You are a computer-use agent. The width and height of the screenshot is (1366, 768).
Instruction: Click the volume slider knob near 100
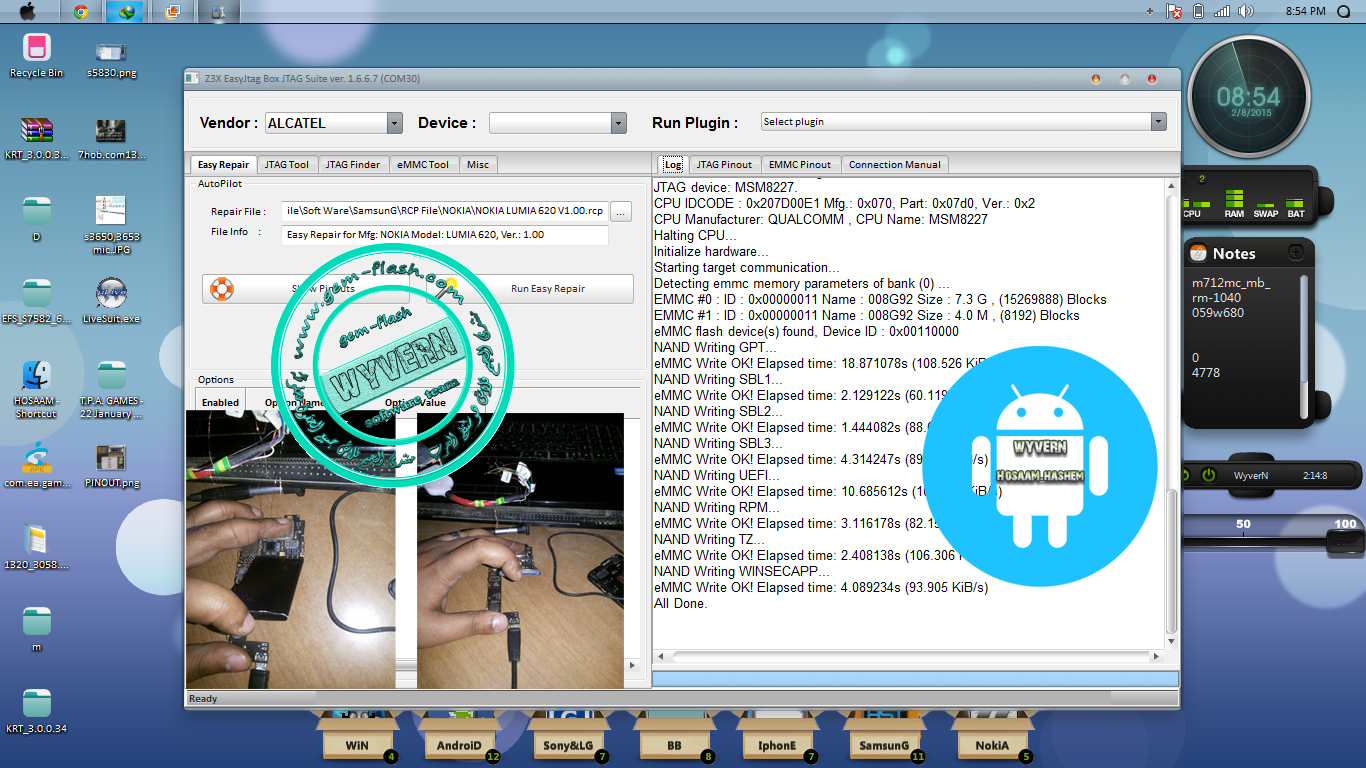[x=1346, y=542]
